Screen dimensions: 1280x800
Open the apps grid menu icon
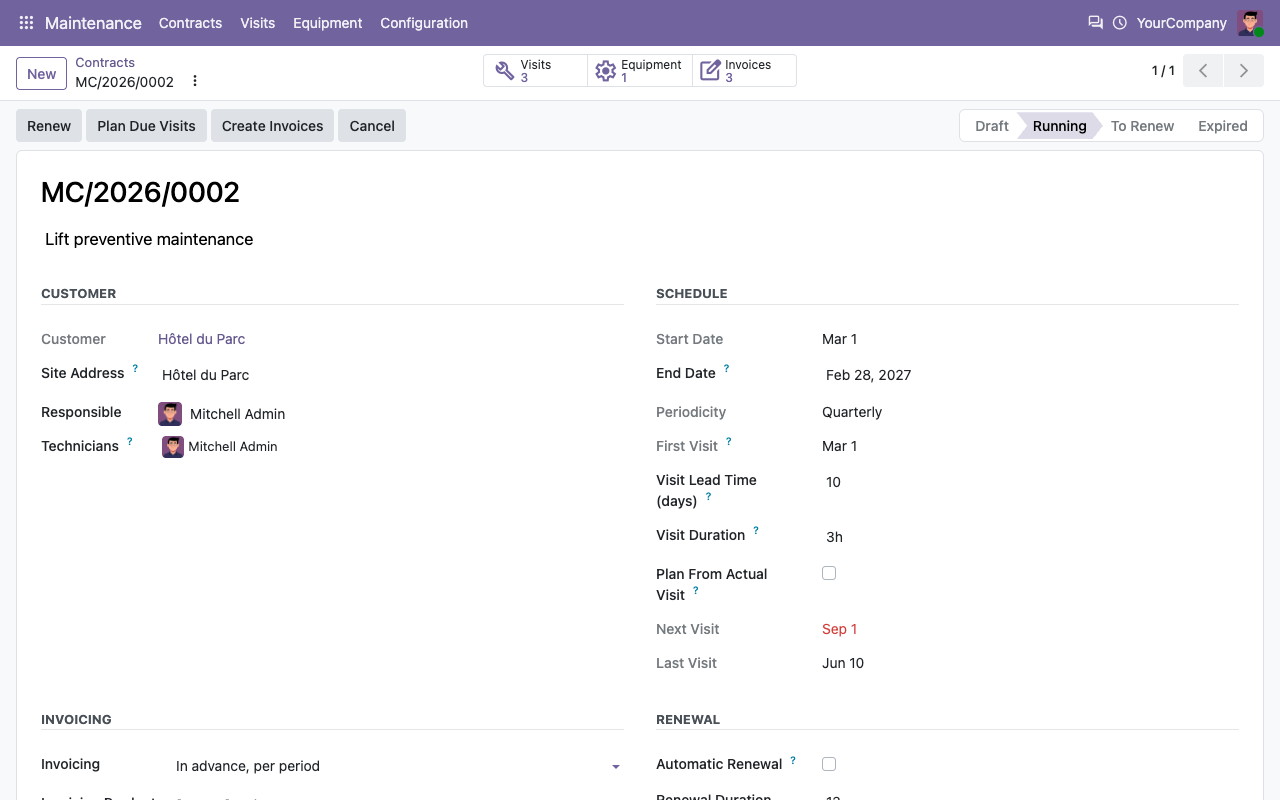click(26, 23)
